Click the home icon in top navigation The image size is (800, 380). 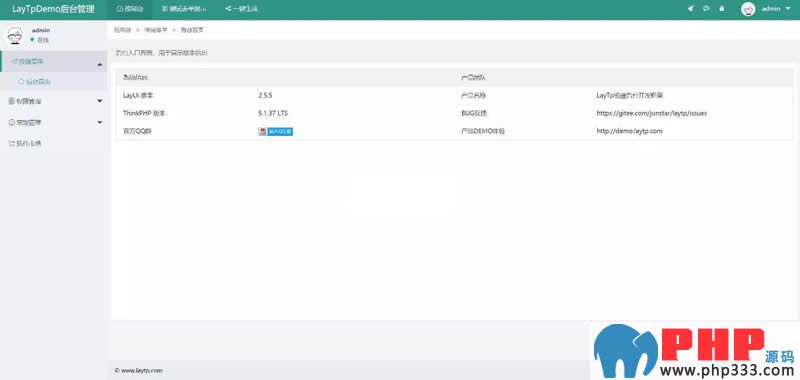coord(120,9)
